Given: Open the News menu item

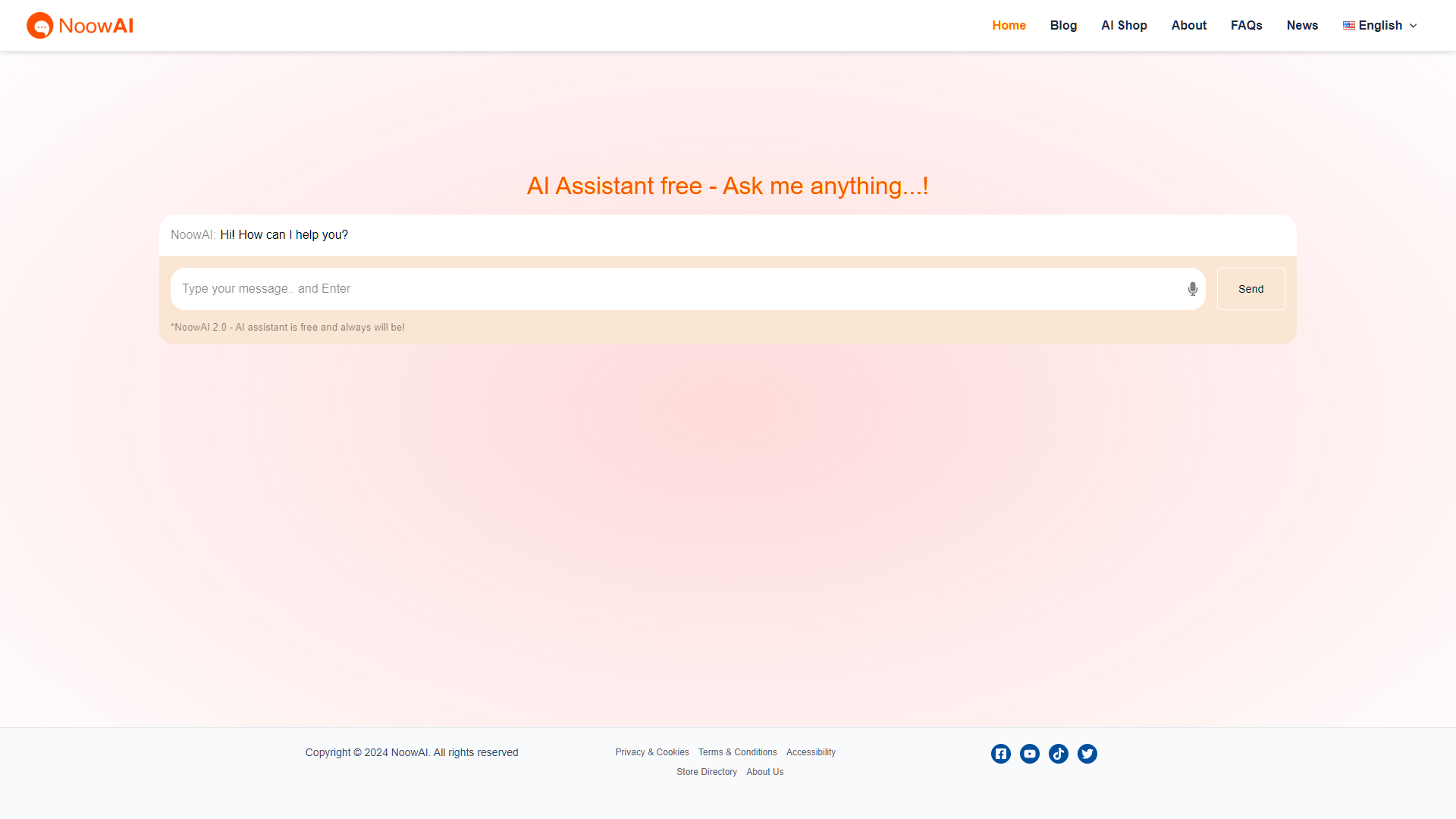Looking at the screenshot, I should point(1302,26).
